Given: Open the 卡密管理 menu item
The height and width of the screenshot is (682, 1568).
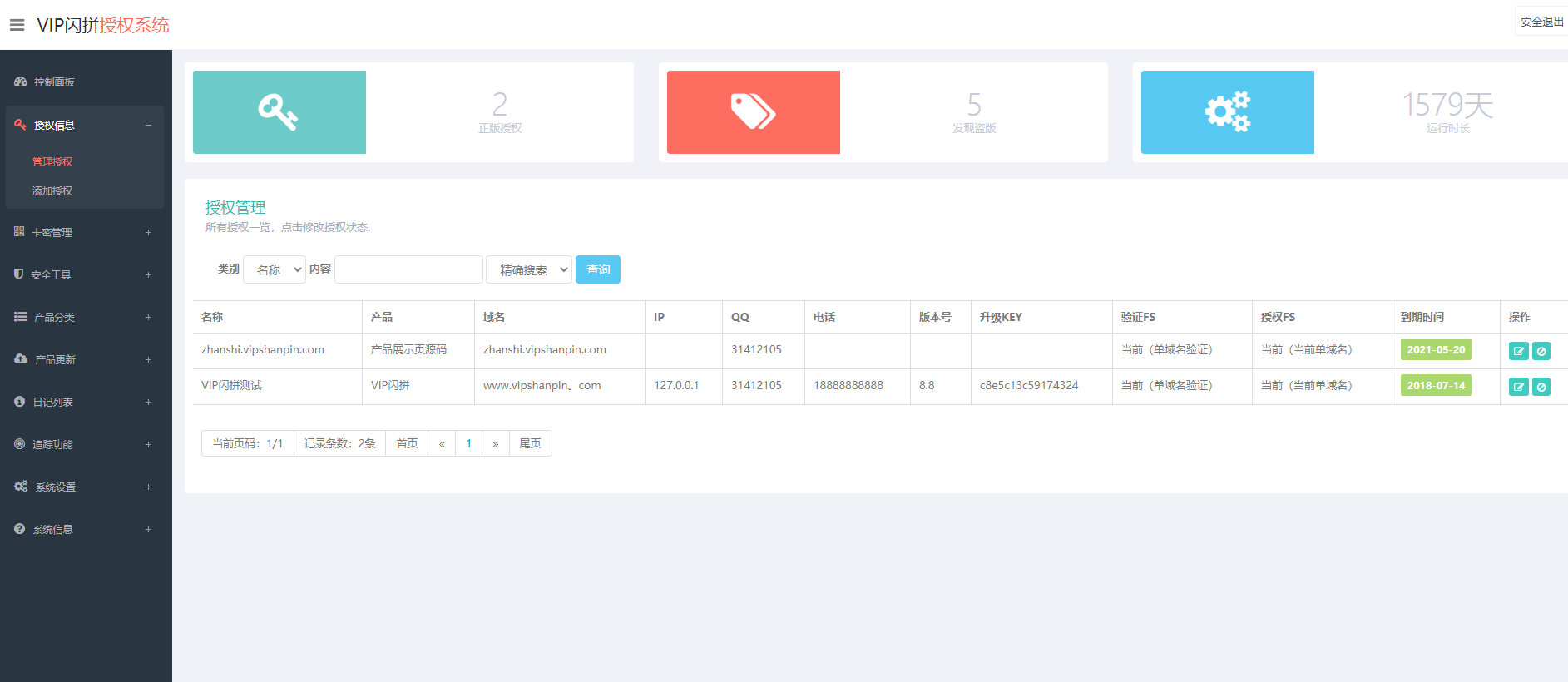Looking at the screenshot, I should tap(85, 232).
